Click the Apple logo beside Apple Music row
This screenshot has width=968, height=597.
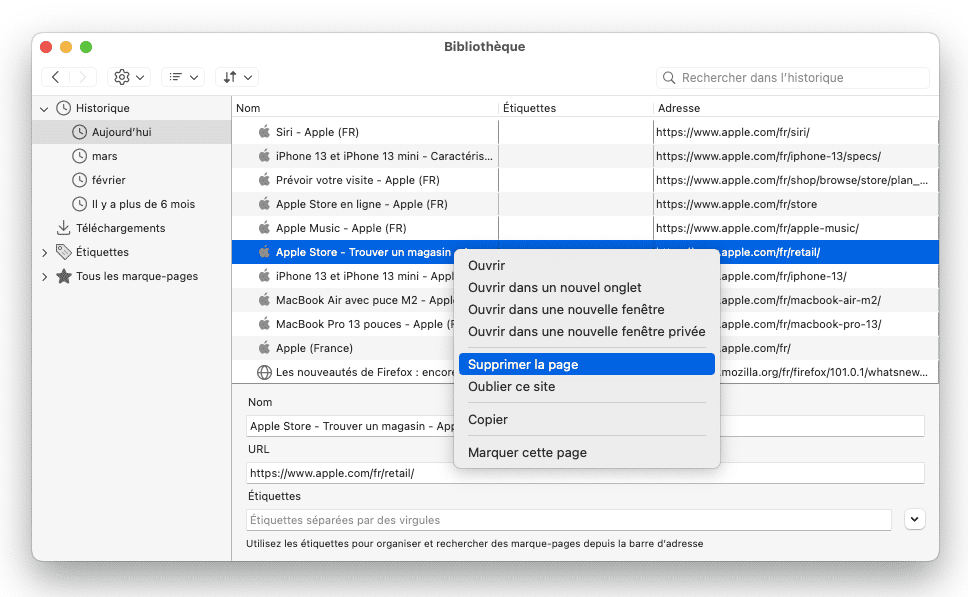(264, 228)
